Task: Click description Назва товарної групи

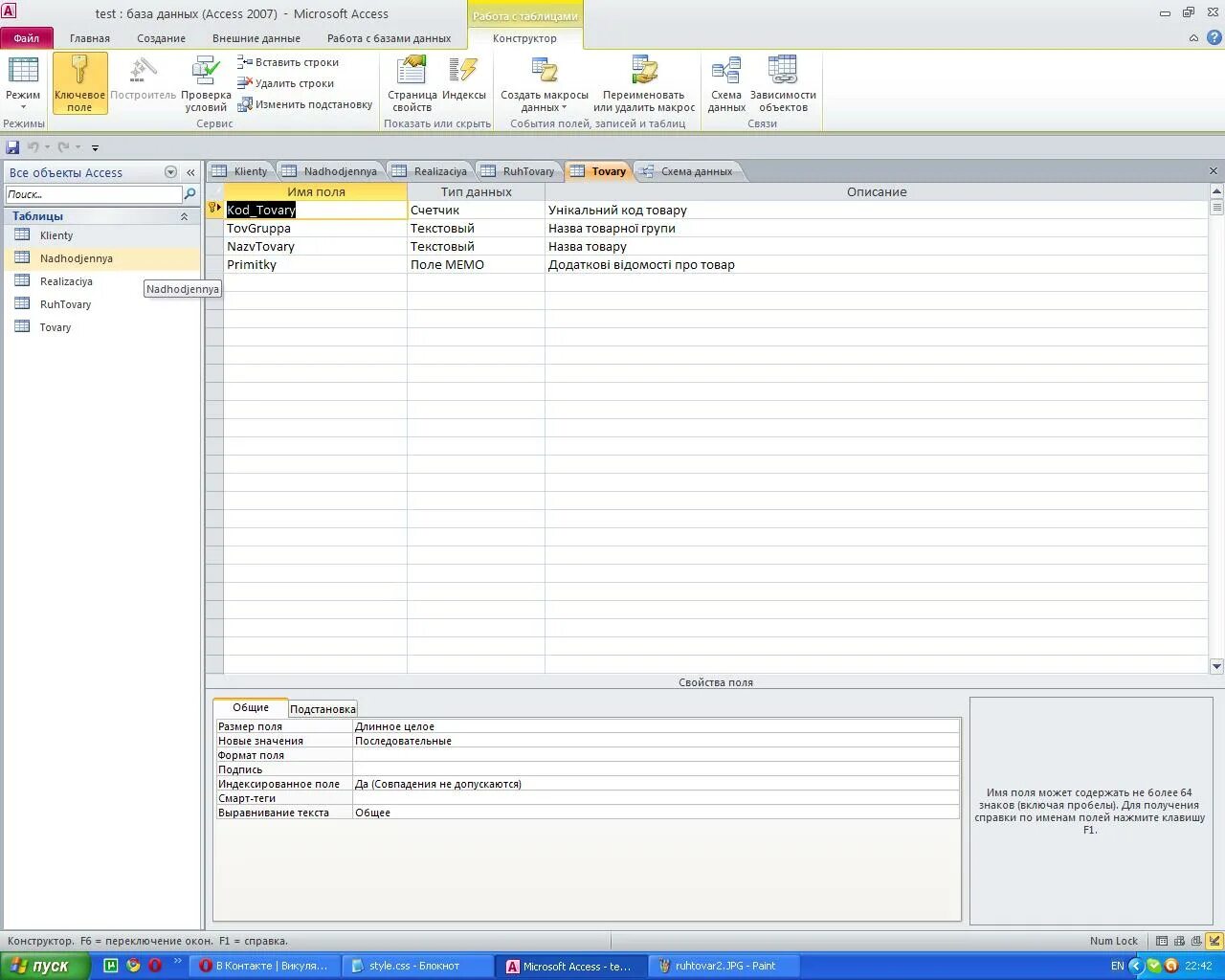Action: pyautogui.click(x=612, y=228)
